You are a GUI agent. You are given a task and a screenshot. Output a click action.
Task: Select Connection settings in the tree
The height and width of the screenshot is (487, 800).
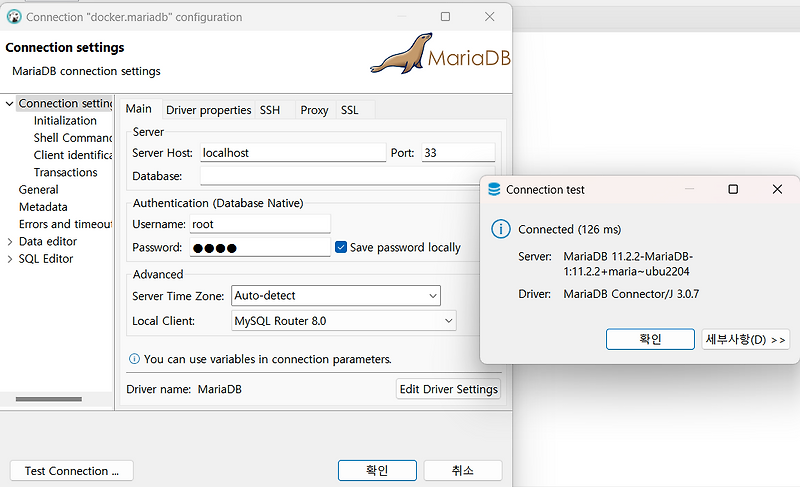(x=65, y=104)
